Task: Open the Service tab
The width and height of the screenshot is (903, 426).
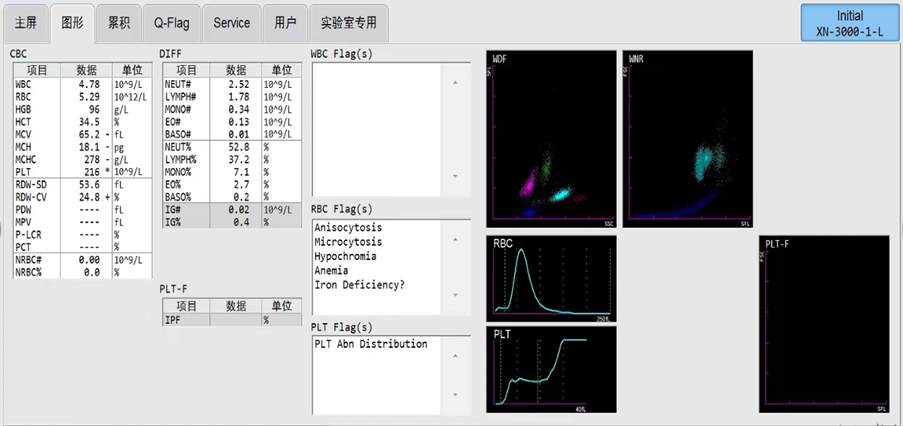Action: [232, 22]
